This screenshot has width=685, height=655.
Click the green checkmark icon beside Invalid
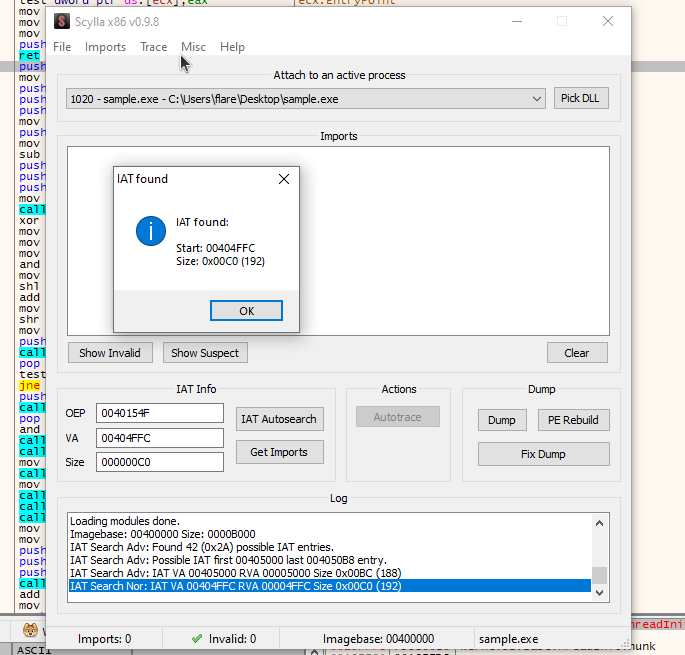pyautogui.click(x=197, y=638)
